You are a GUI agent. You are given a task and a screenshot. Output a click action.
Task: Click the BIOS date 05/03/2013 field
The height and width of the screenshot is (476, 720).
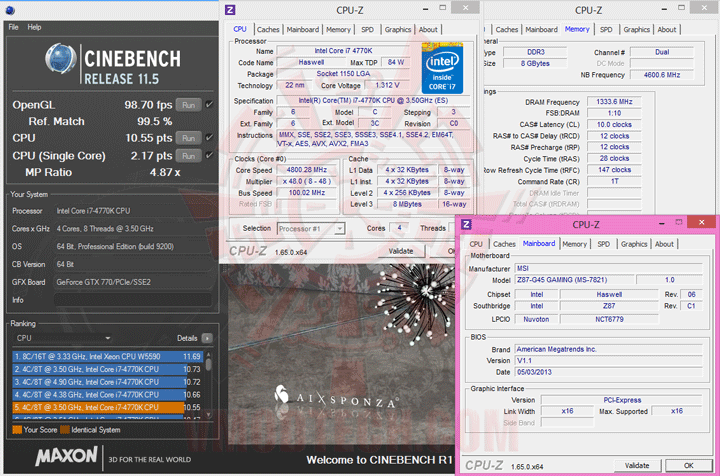(608, 372)
